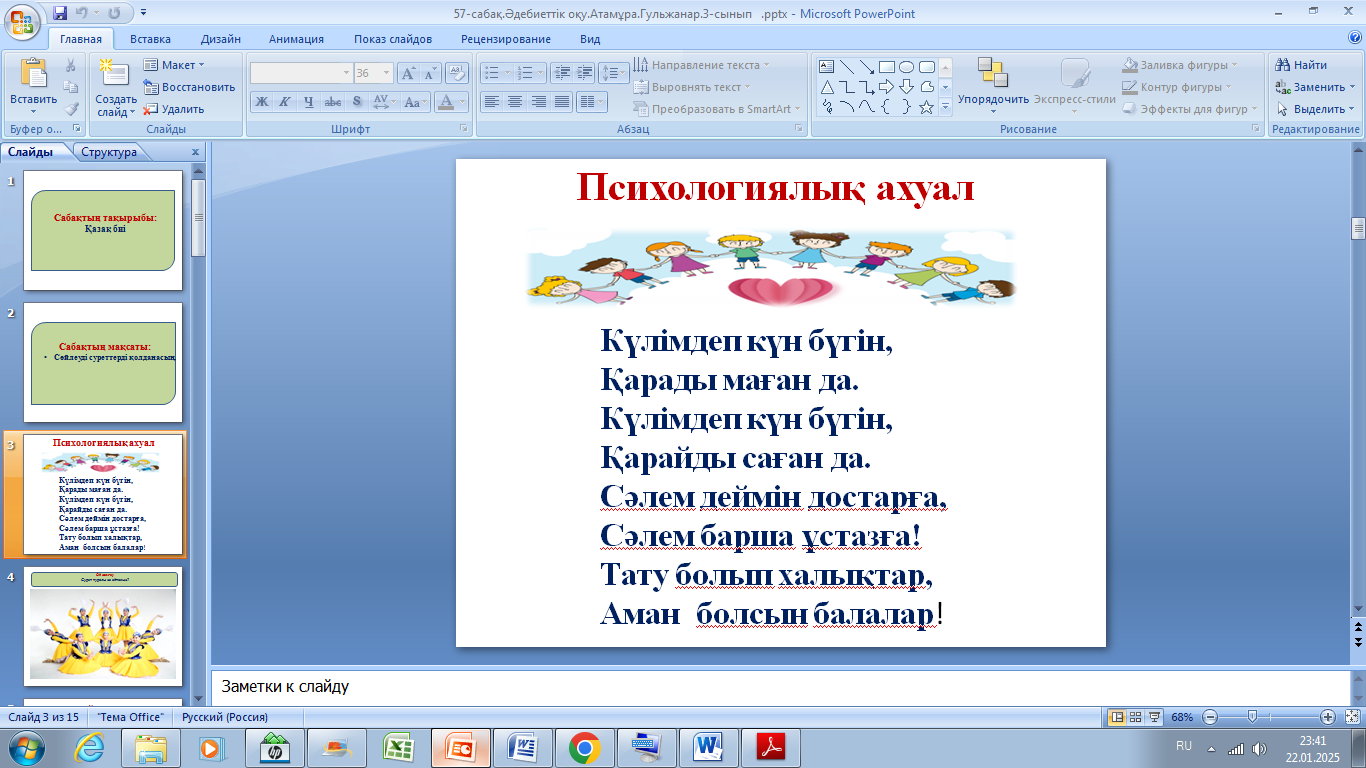The image size is (1366, 768).
Task: Select the star shape in shapes gallery
Action: click(x=926, y=107)
